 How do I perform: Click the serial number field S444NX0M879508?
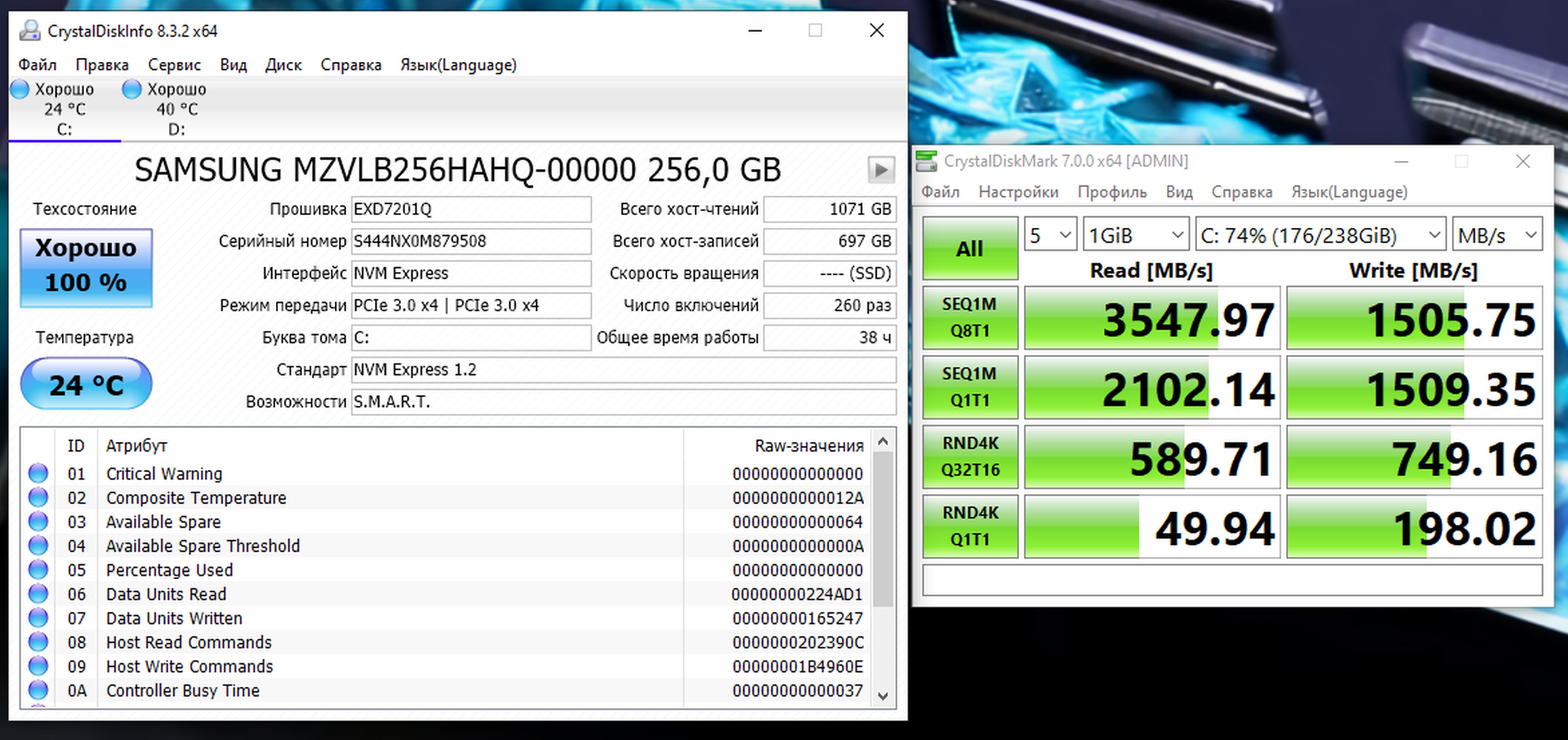tap(471, 241)
